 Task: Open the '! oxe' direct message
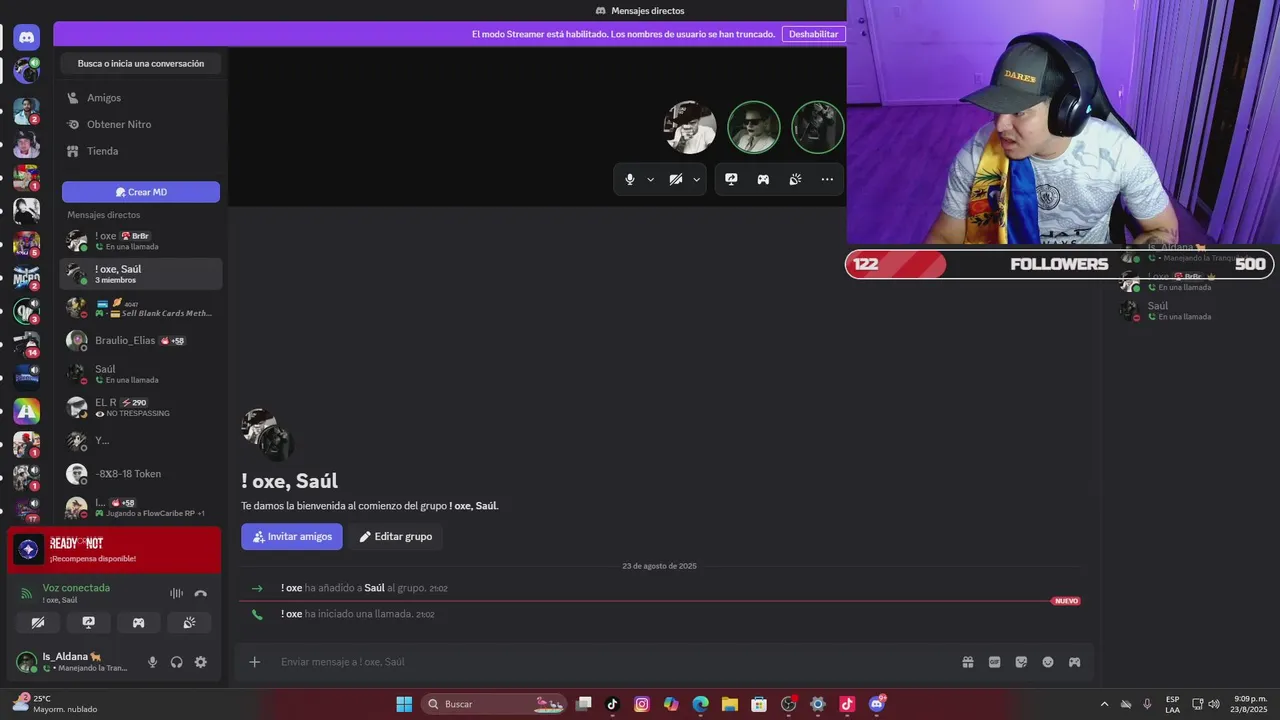[141, 241]
